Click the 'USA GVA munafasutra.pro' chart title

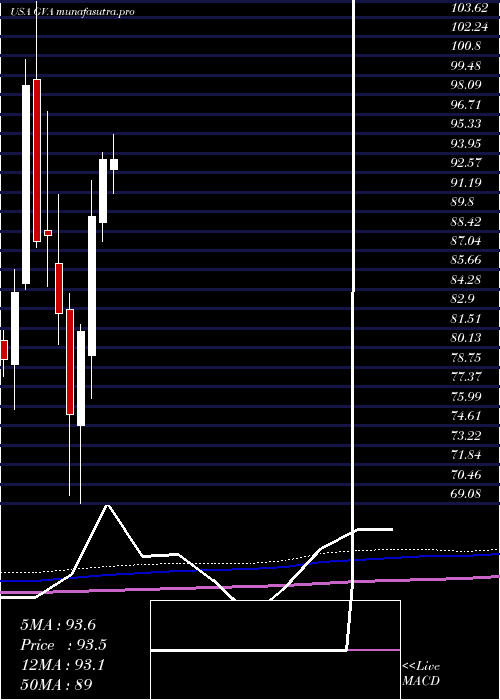[x=72, y=12]
